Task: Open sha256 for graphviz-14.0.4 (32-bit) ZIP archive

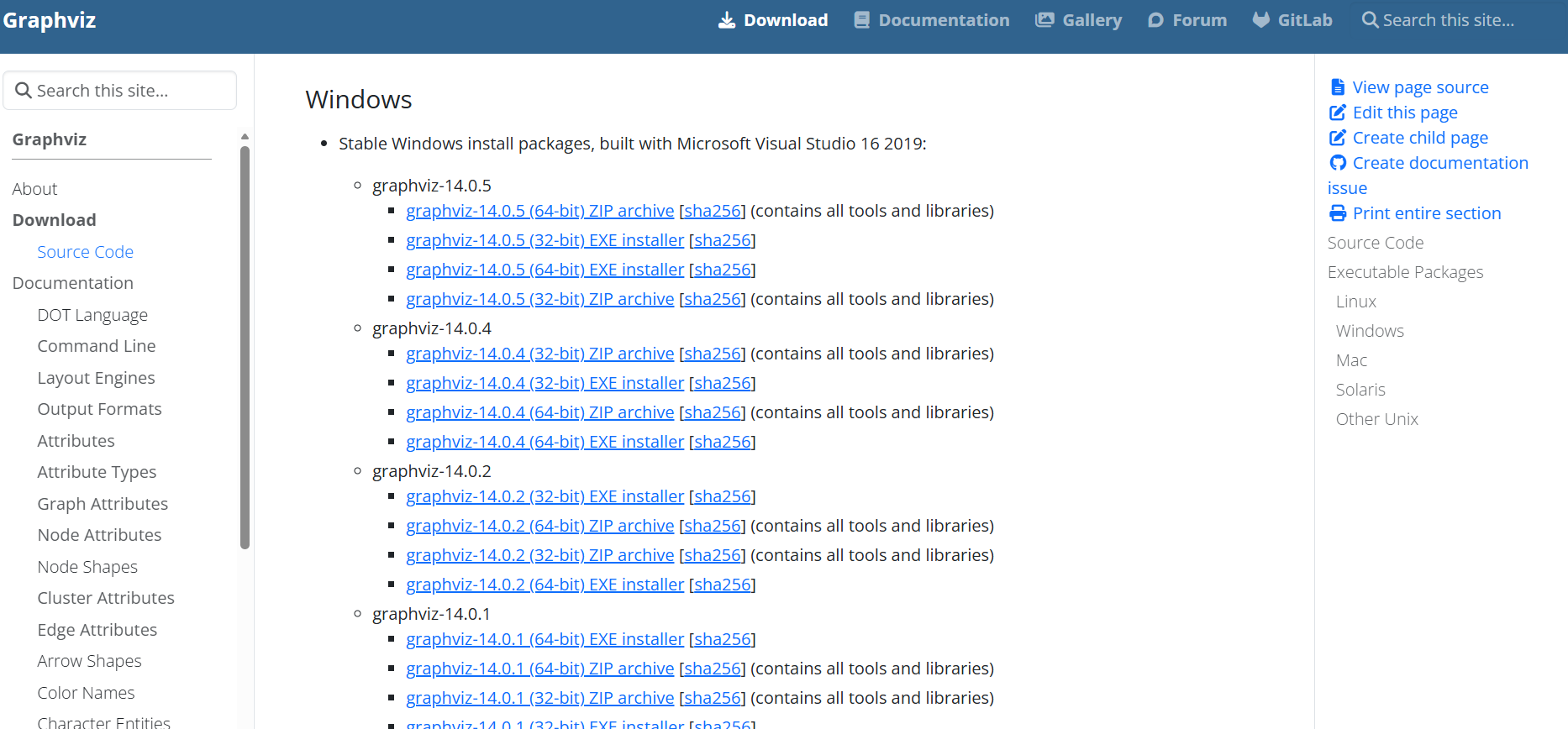Action: click(x=712, y=354)
